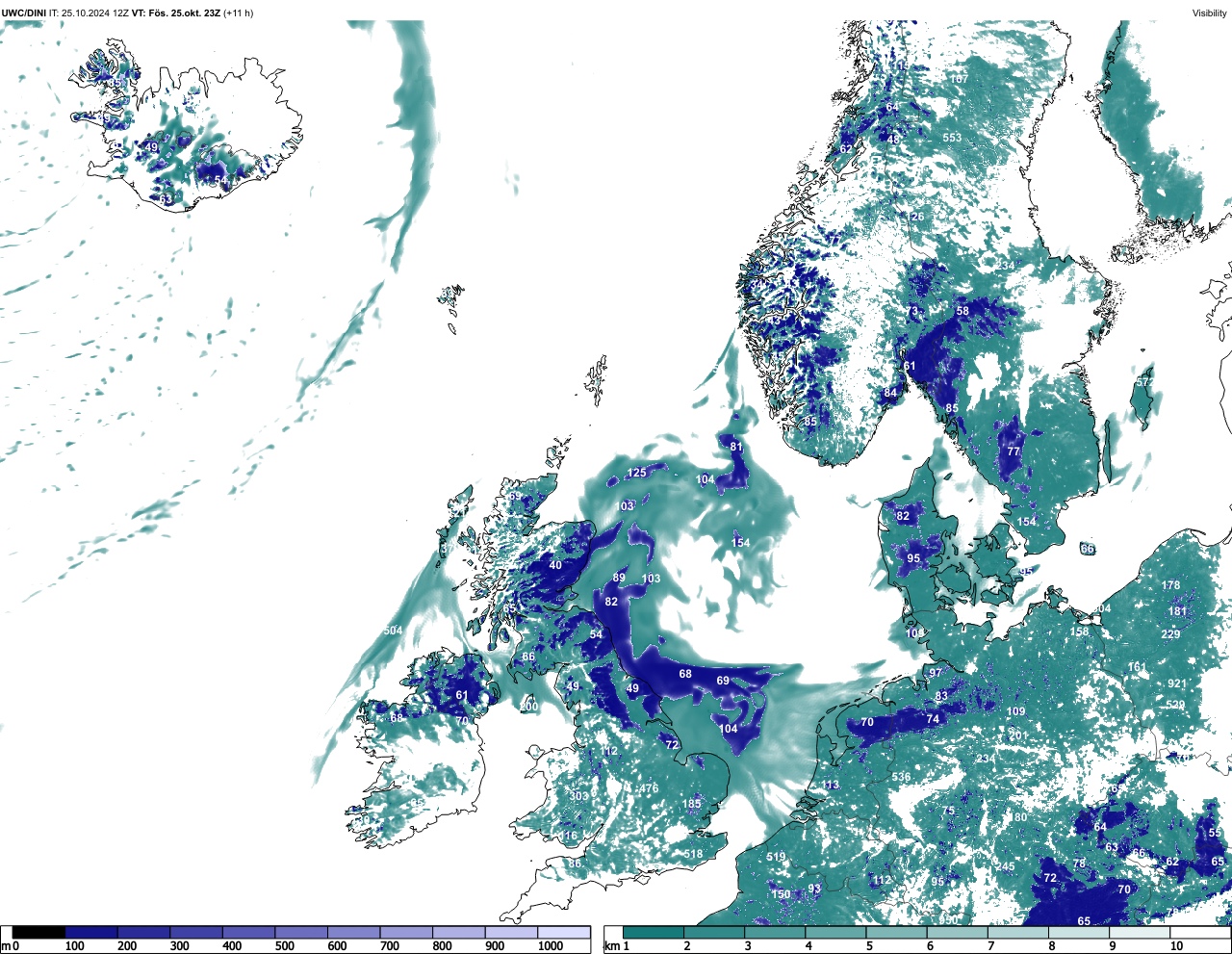This screenshot has width=1232, height=954.
Task: Click the '1000' tick on the meter legend
Action: (x=551, y=946)
